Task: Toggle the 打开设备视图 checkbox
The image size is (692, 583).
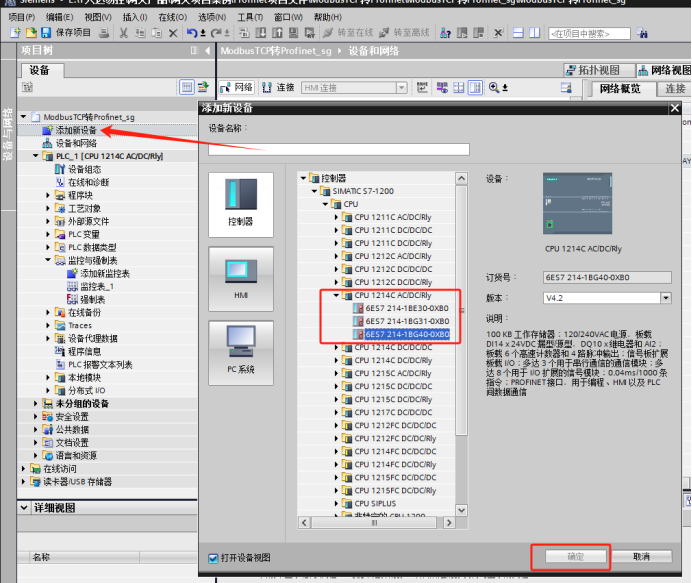Action: tap(213, 558)
